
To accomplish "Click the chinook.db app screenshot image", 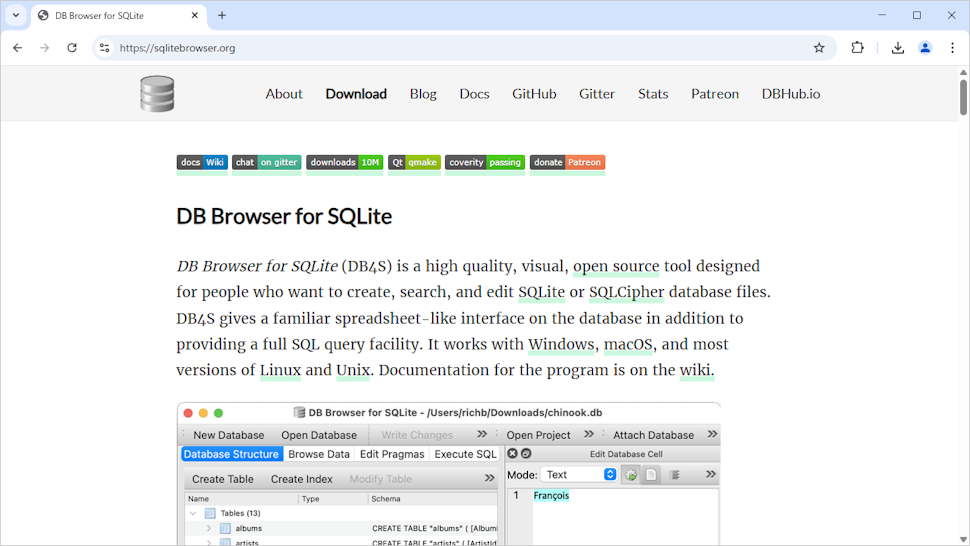I will pyautogui.click(x=449, y=474).
